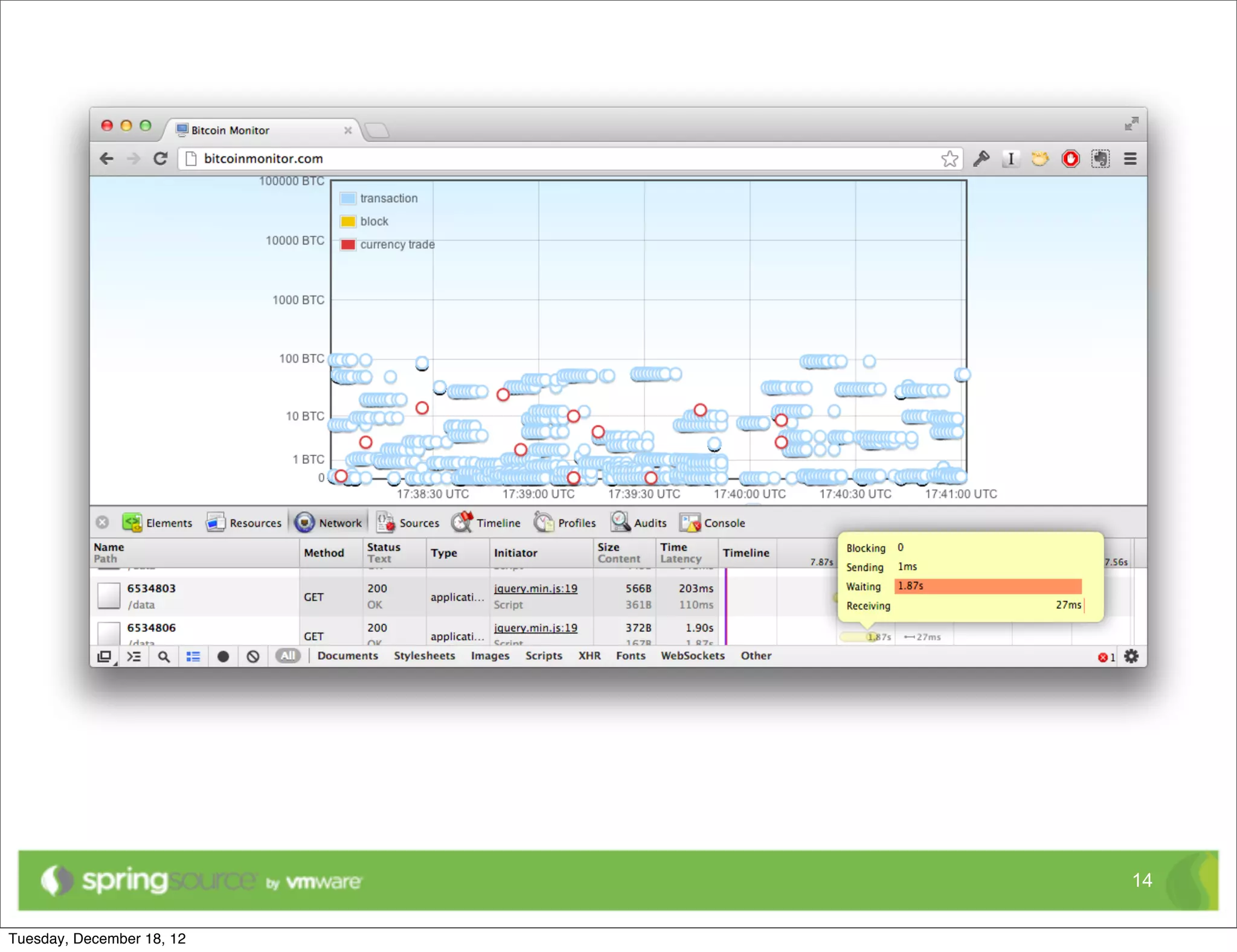The height and width of the screenshot is (952, 1237).
Task: Open the Evernote clipper extension
Action: [1100, 159]
